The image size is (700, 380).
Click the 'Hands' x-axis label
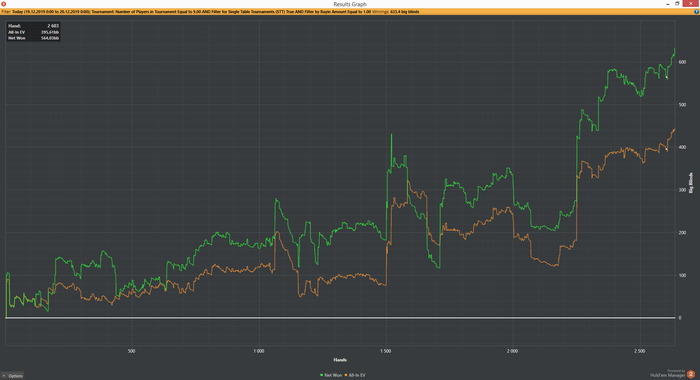point(340,359)
